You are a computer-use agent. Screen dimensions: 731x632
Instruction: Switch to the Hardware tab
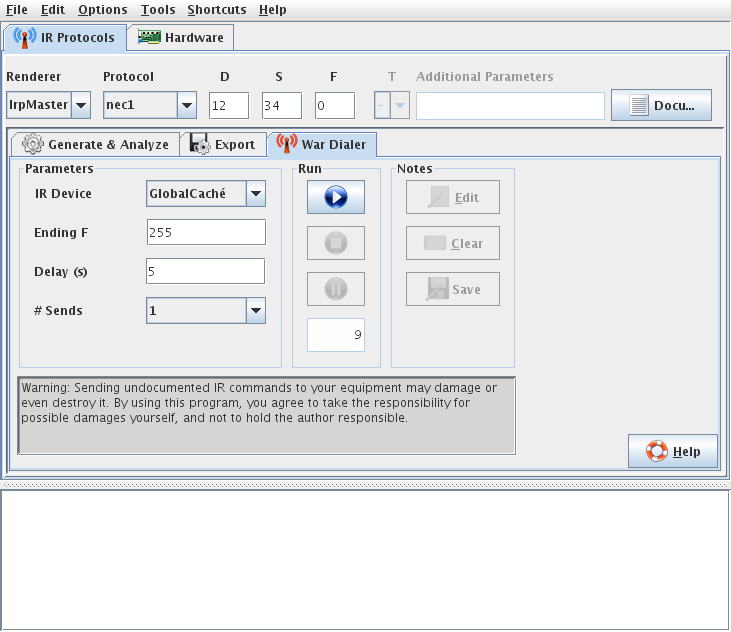click(181, 38)
